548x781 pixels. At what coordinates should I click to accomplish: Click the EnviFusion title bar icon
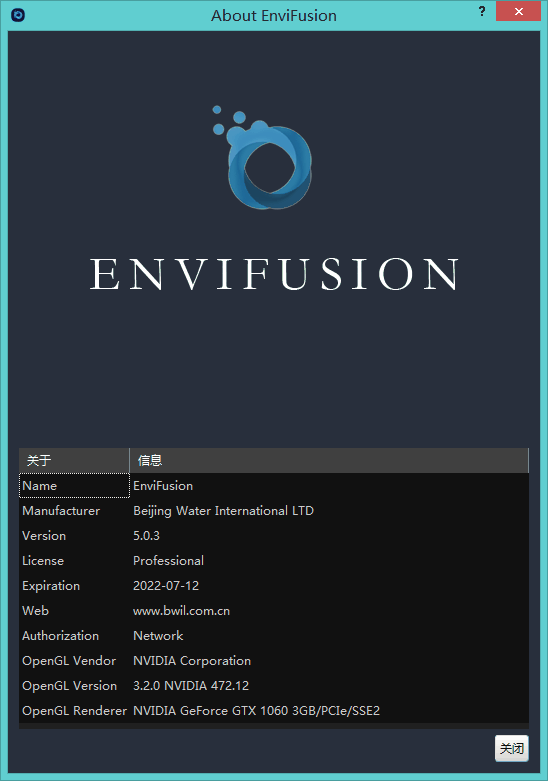(18, 15)
